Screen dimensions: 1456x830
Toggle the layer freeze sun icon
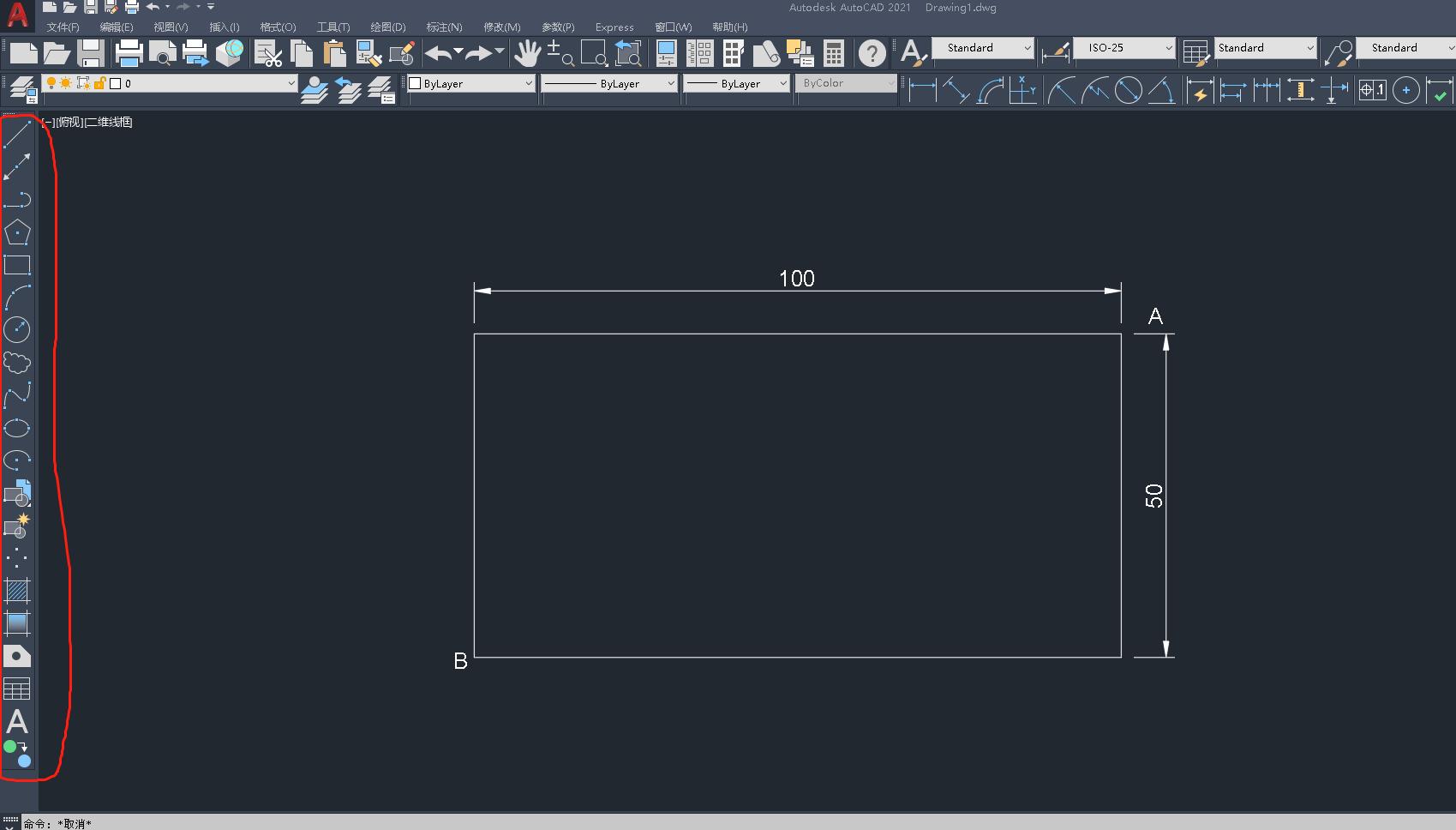tap(66, 83)
